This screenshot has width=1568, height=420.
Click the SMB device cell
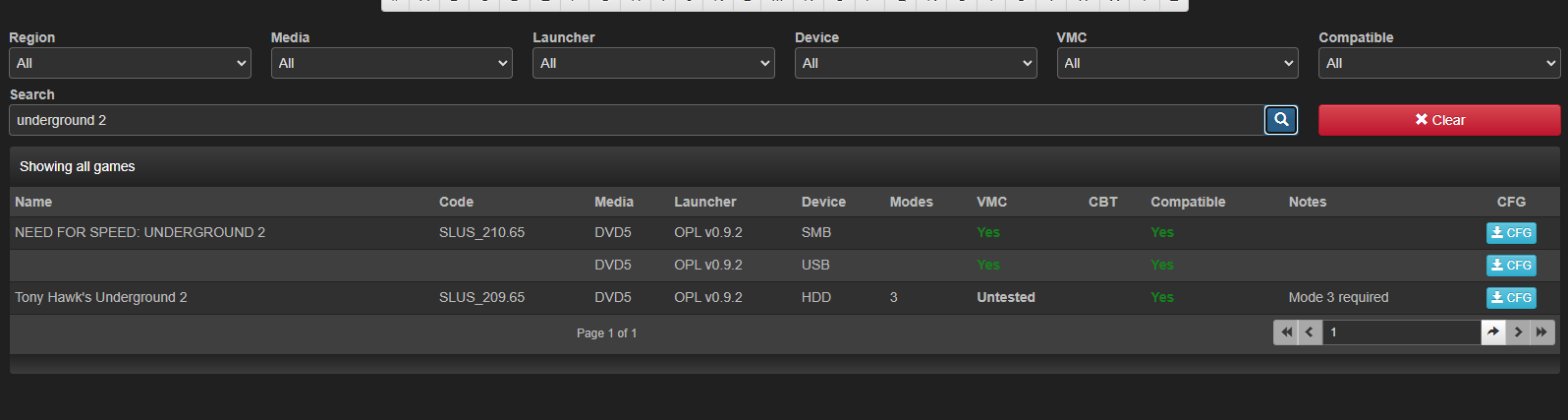click(816, 233)
